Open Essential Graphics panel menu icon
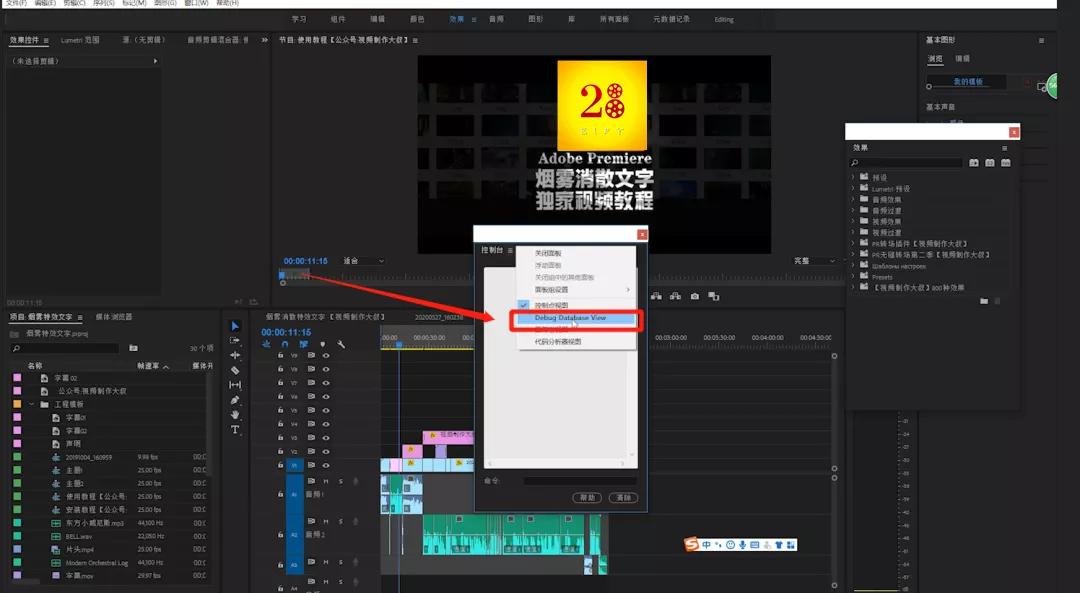The width and height of the screenshot is (1080, 593). tap(1041, 40)
